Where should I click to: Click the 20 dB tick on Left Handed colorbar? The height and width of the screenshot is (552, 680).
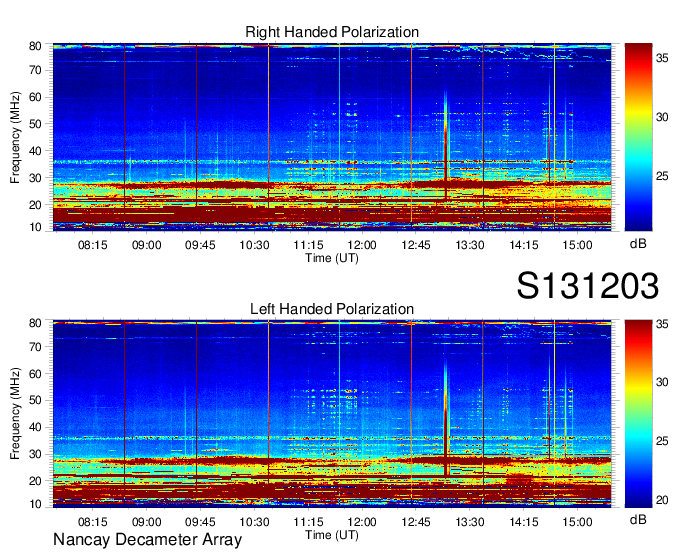point(662,500)
